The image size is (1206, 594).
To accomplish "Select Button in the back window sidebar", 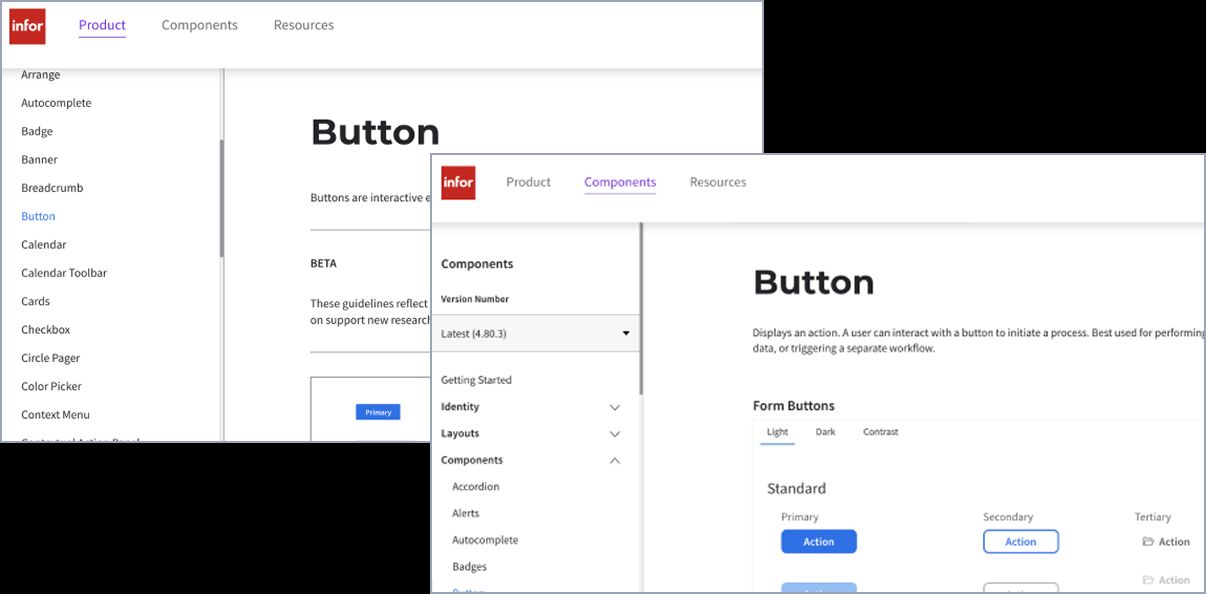I will pos(38,216).
